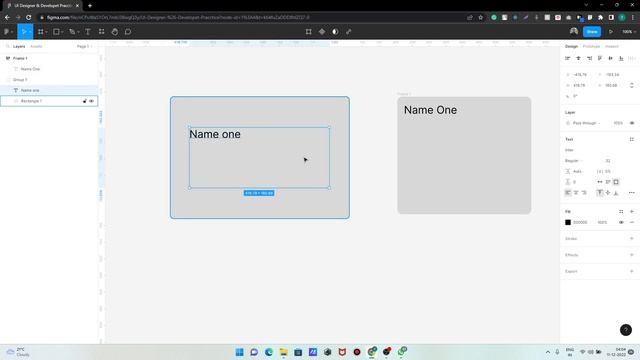This screenshot has height=360, width=640.
Task: Select the Comment tool
Action: click(x=128, y=31)
